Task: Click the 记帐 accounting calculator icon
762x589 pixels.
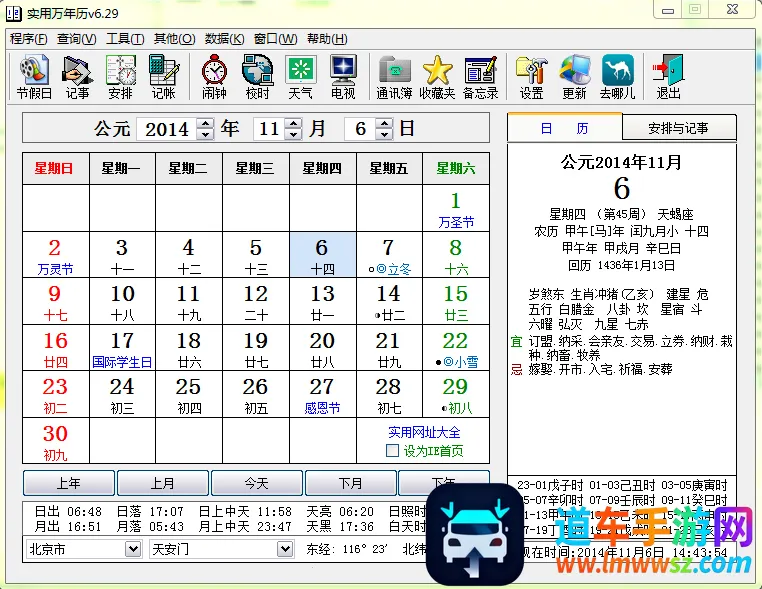Action: (x=163, y=76)
